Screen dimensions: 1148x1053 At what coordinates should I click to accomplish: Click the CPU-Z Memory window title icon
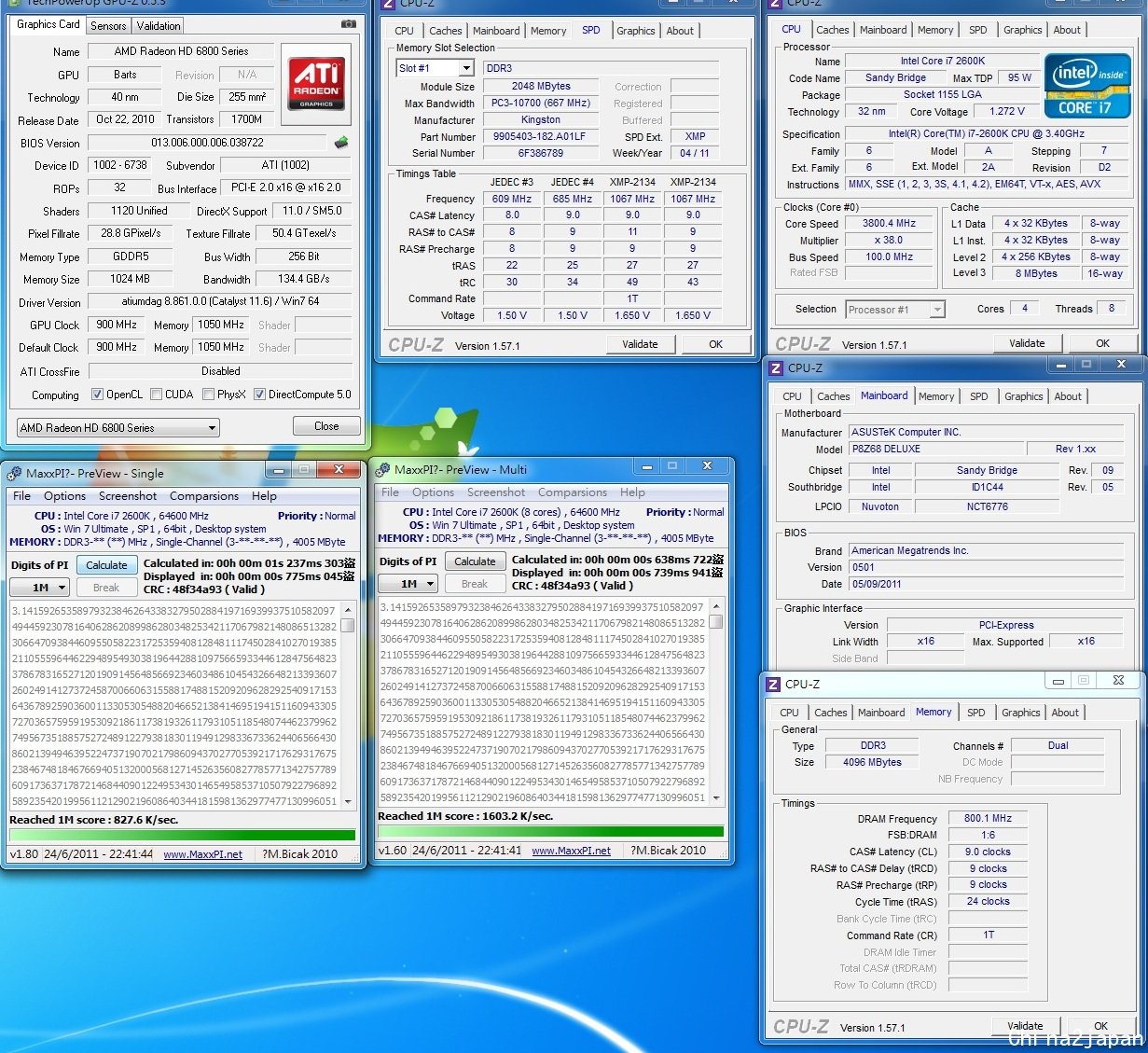772,685
